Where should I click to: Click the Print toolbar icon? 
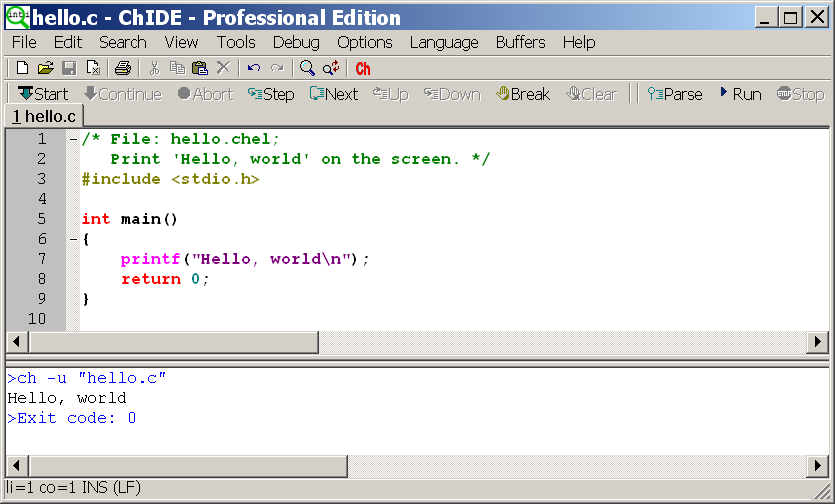click(123, 68)
